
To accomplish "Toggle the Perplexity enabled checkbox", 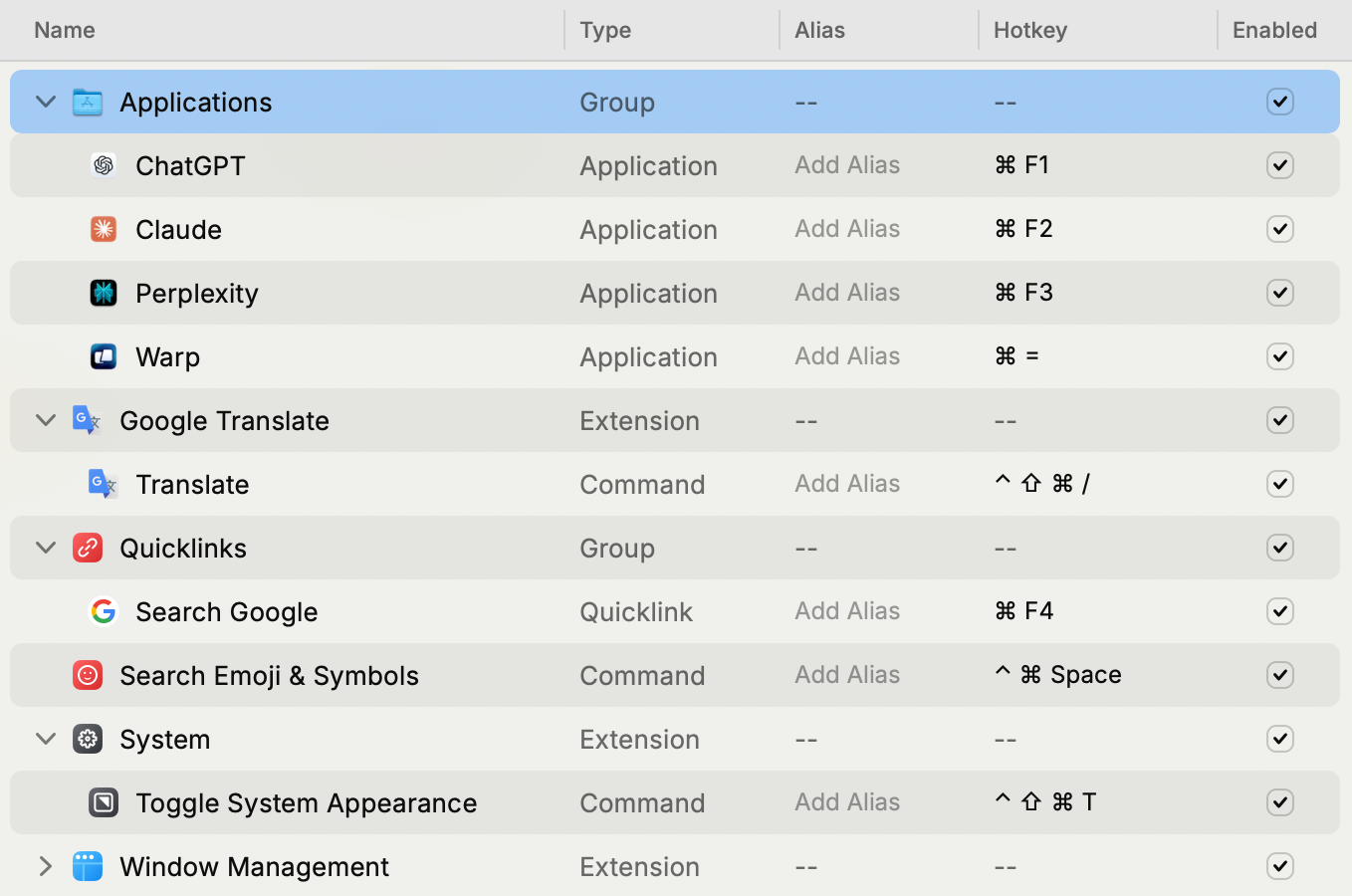I will point(1280,293).
